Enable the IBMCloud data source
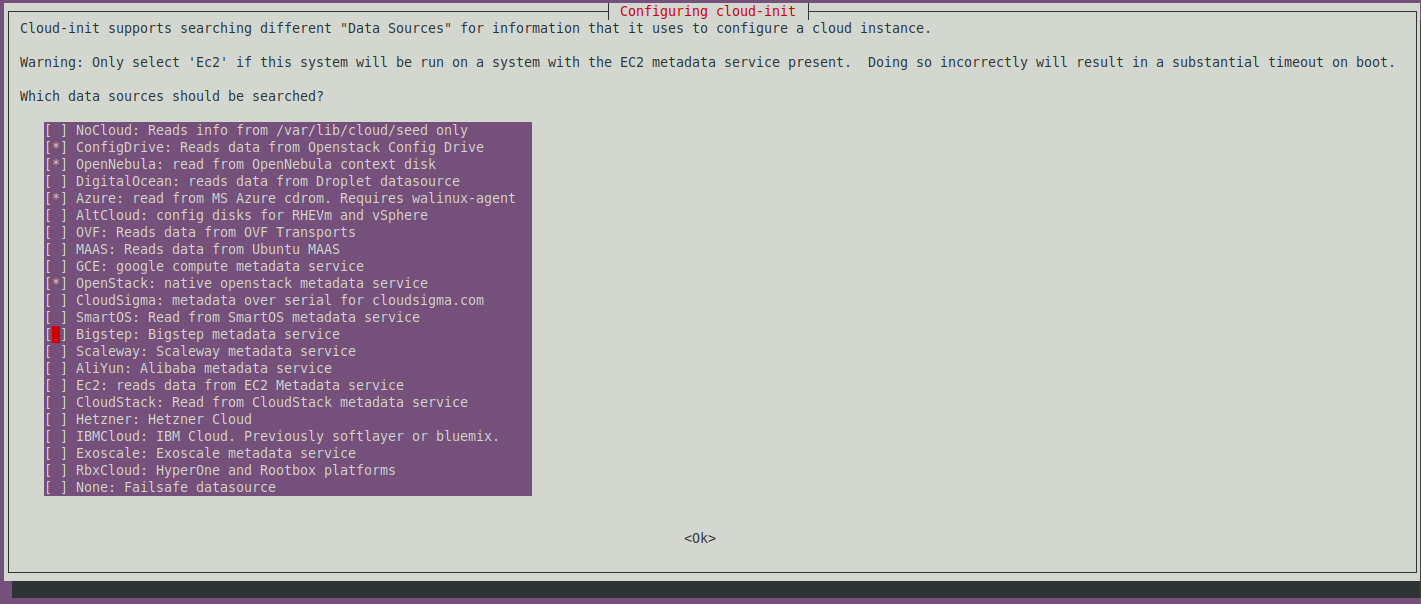Viewport: 1421px width, 604px height. click(56, 436)
